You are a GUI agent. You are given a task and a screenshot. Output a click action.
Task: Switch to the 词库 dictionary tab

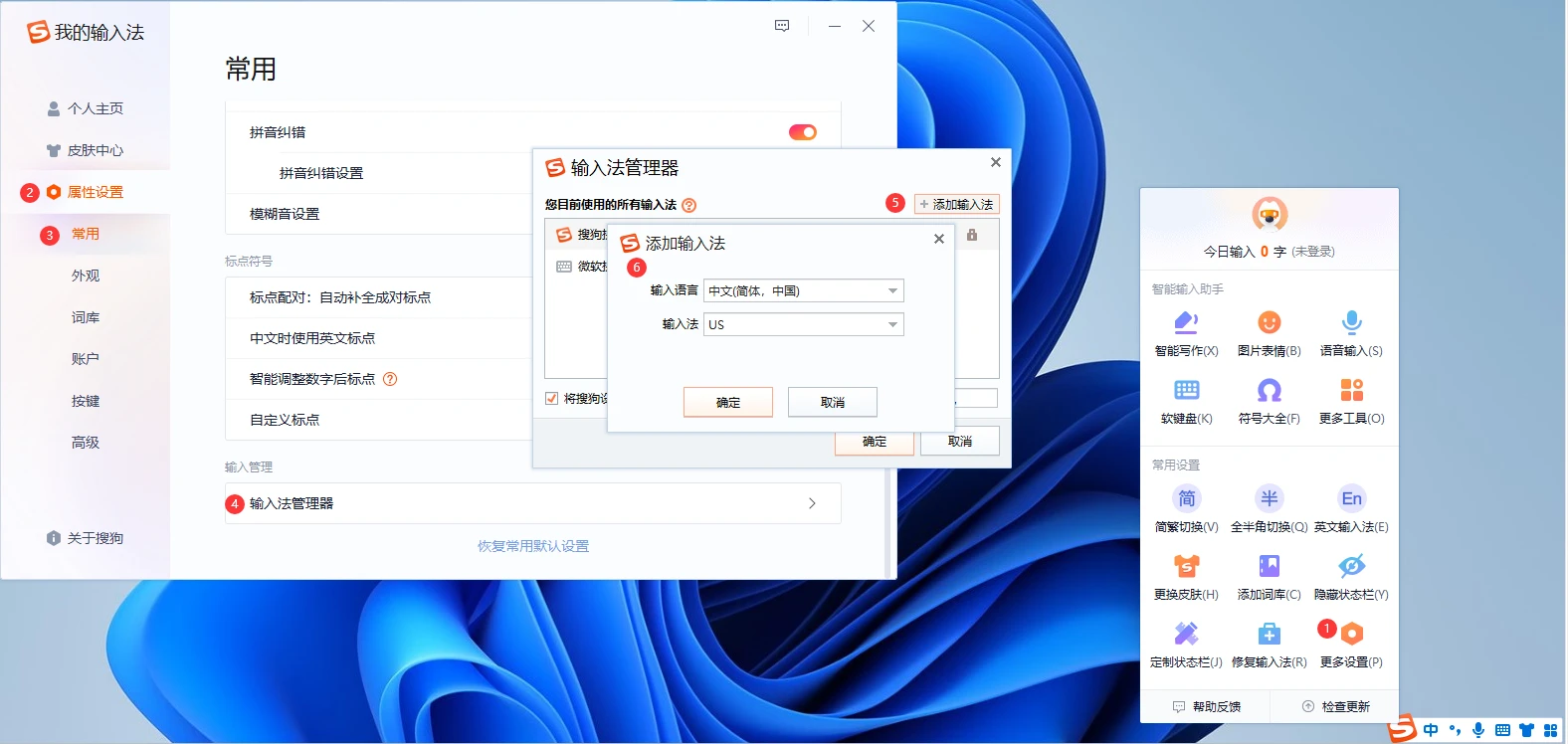point(86,317)
